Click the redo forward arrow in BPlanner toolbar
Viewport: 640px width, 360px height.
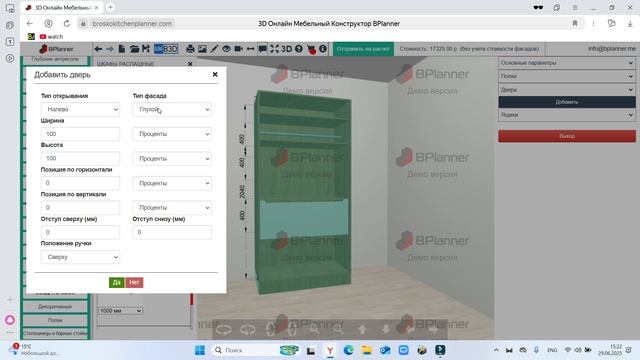pos(110,49)
